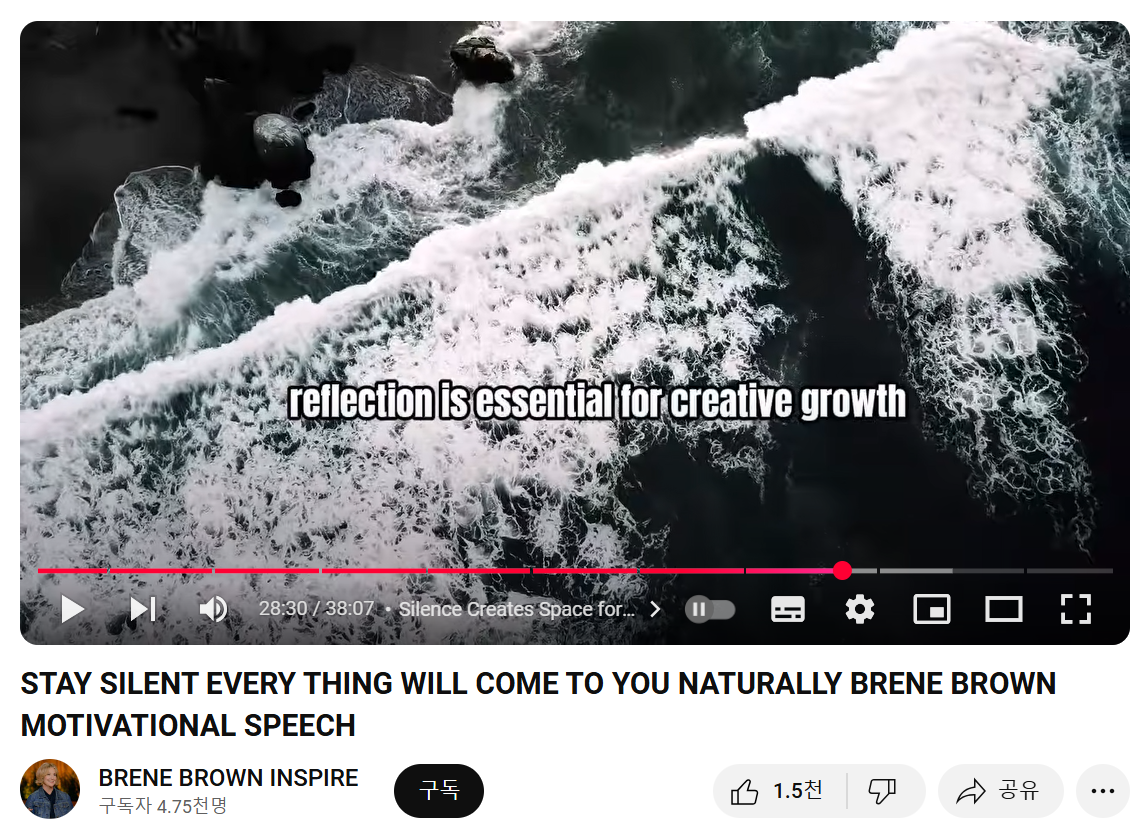The image size is (1142, 833).
Task: Click the 공유 share button
Action: (1000, 791)
